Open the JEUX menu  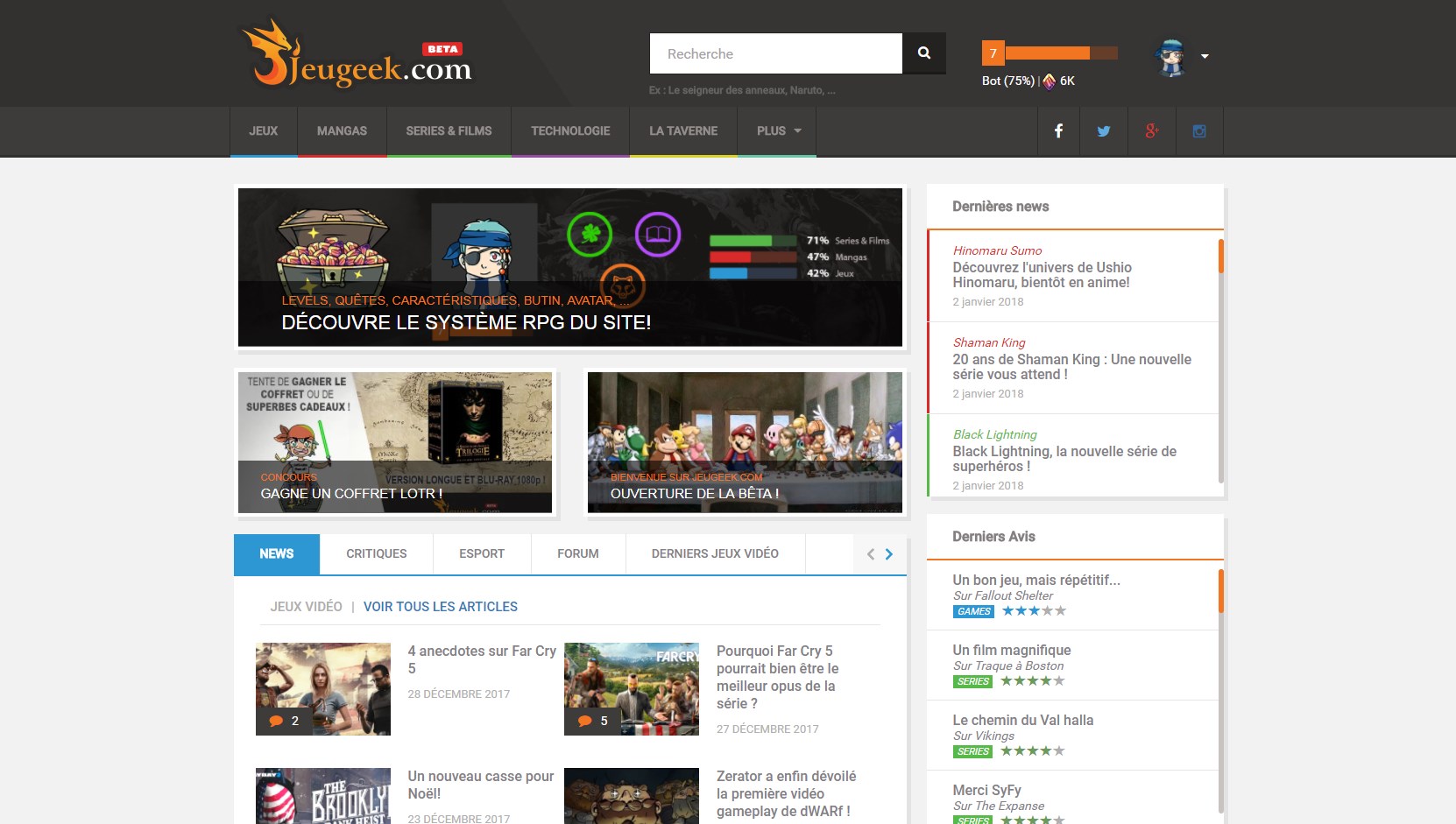coord(264,131)
